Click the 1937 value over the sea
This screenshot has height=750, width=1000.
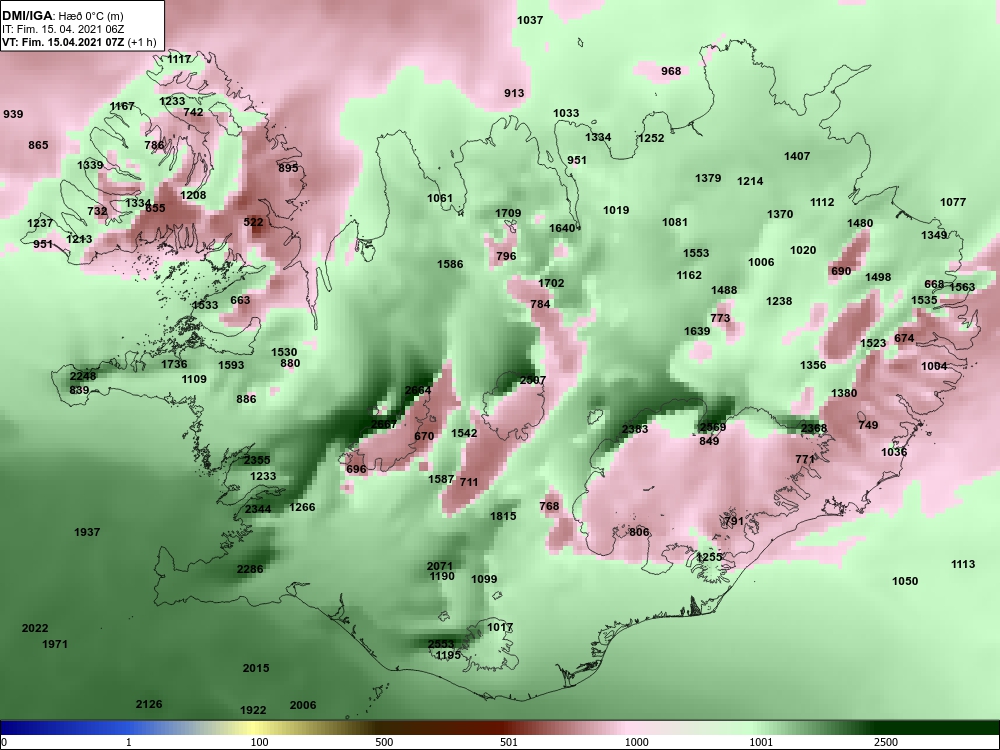pos(87,533)
